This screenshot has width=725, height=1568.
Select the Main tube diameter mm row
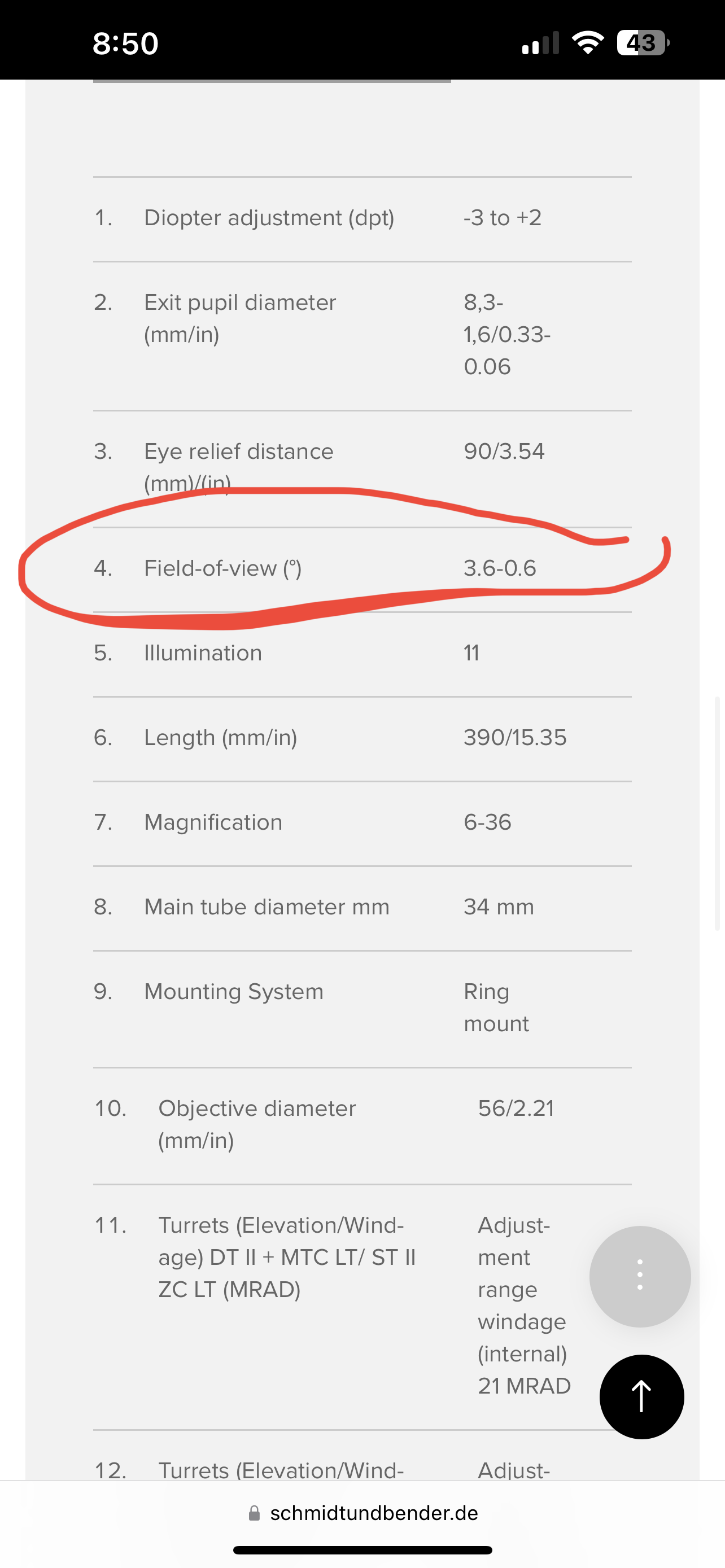362,908
